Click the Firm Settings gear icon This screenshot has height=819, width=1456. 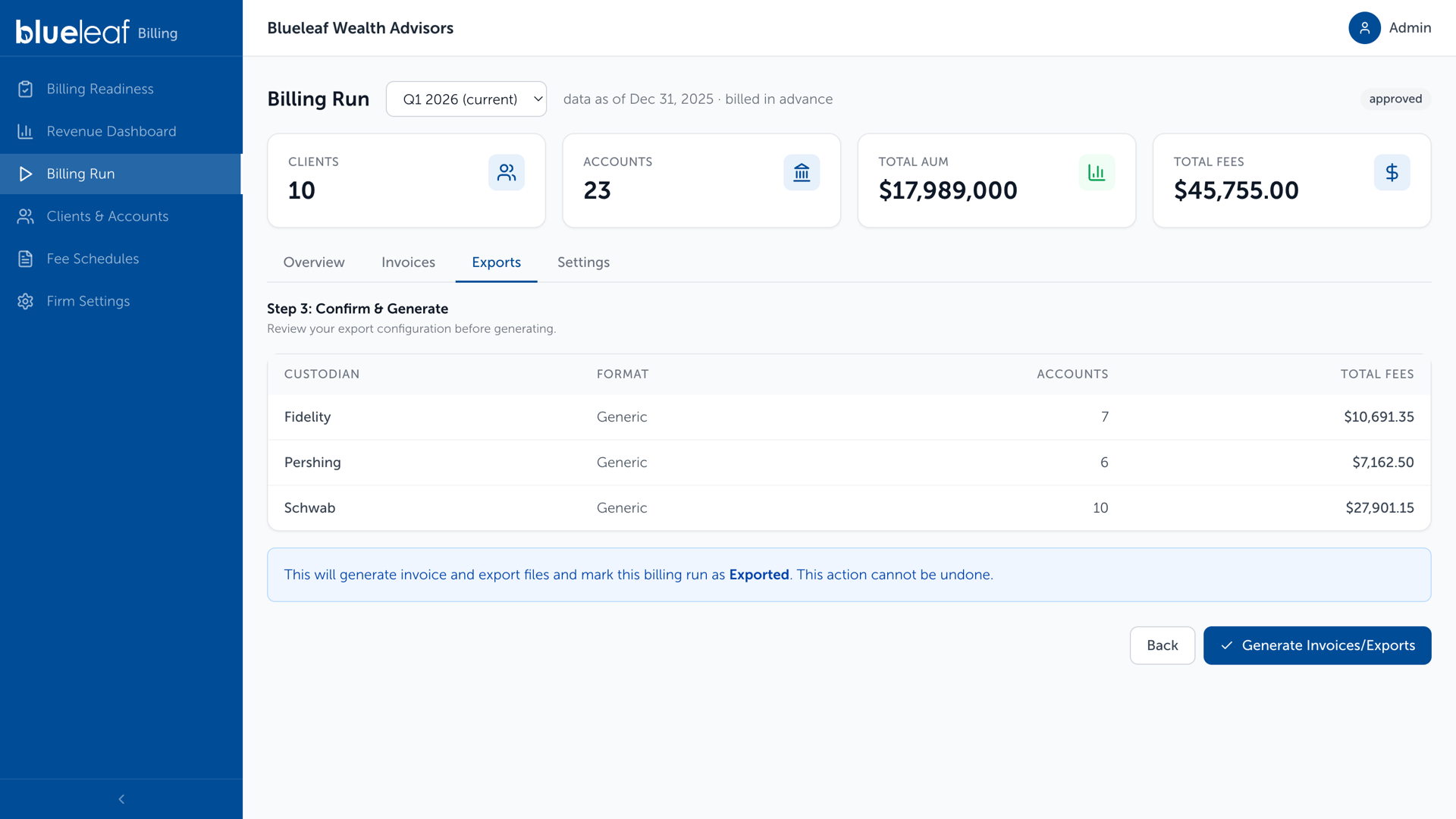[x=25, y=301]
